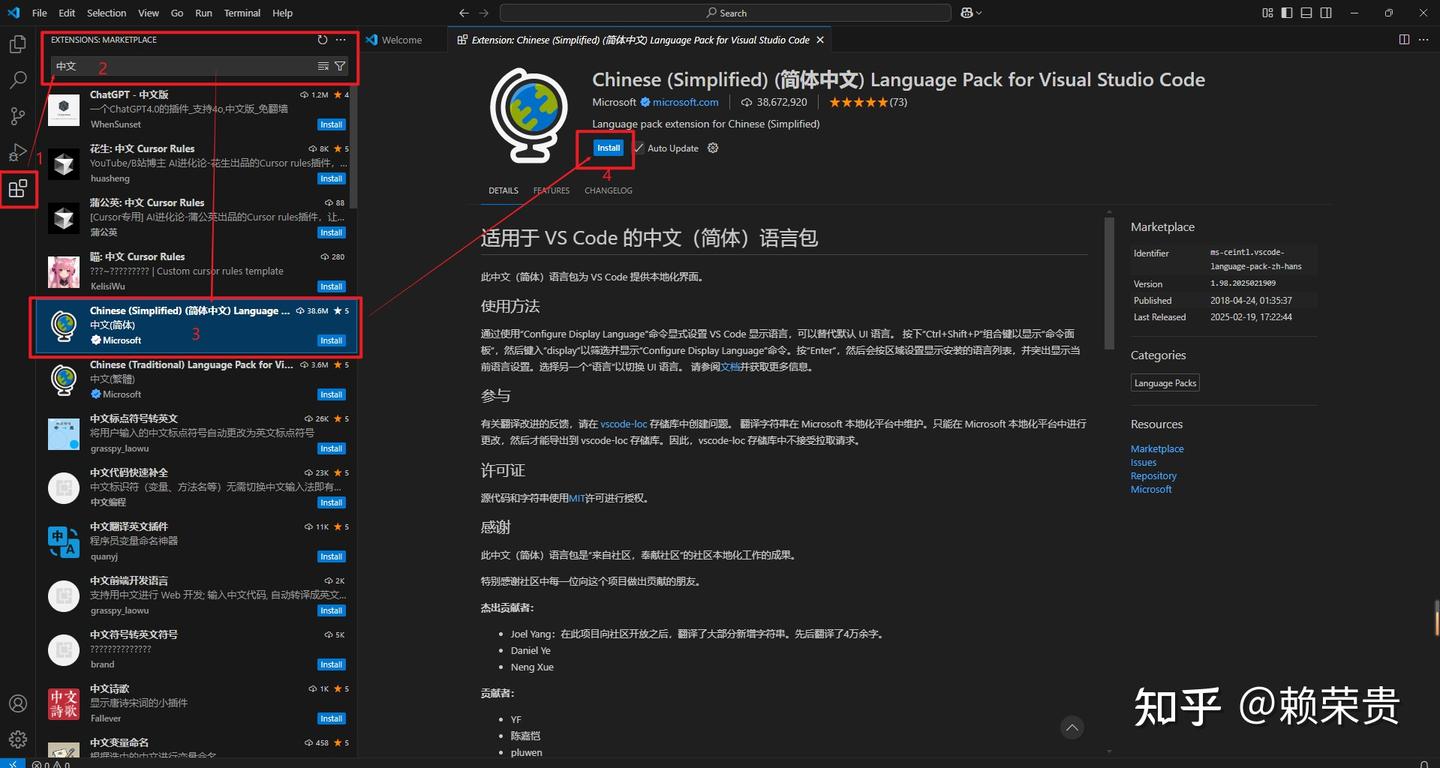1440x768 pixels.
Task: Open the Terminal menu
Action: pyautogui.click(x=242, y=13)
